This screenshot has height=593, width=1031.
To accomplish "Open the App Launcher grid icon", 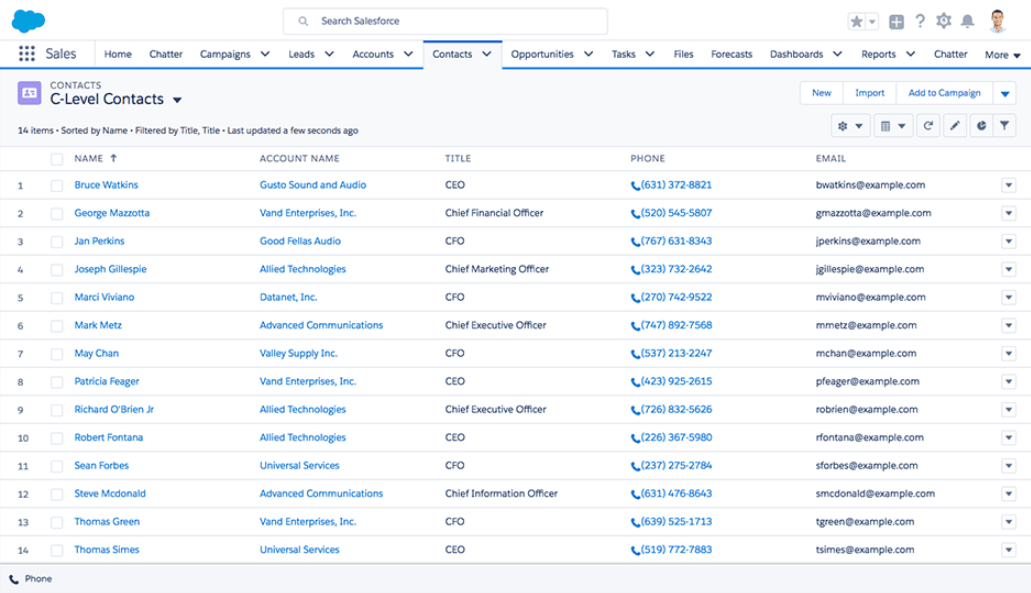I will (x=27, y=54).
